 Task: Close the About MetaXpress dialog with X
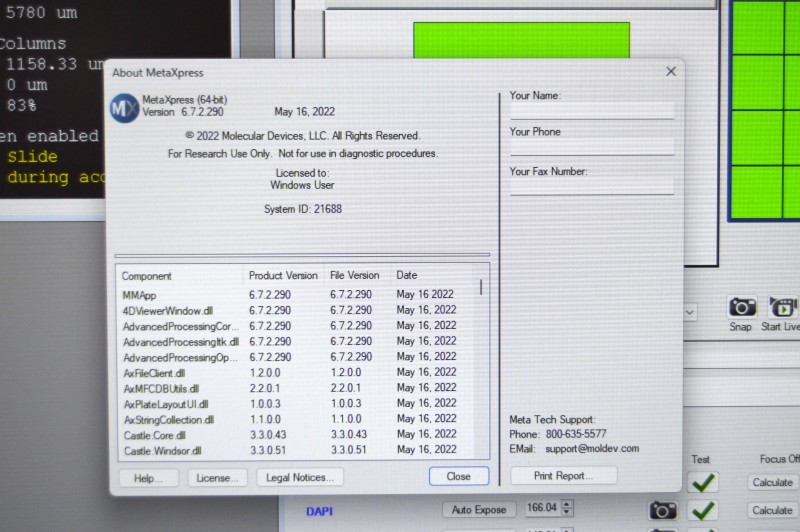pyautogui.click(x=671, y=71)
